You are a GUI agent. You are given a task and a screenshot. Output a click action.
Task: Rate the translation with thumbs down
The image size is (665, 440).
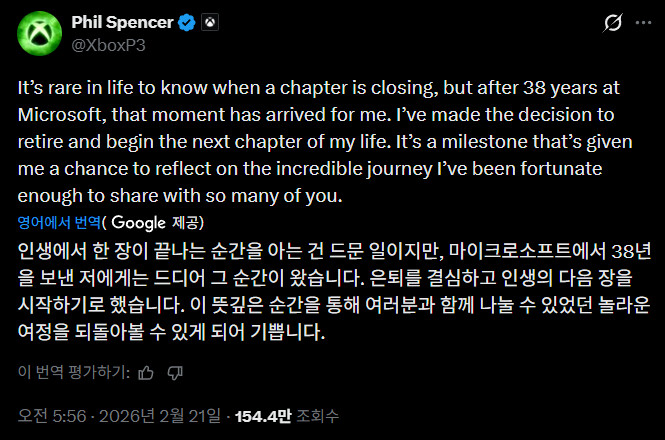click(x=176, y=373)
